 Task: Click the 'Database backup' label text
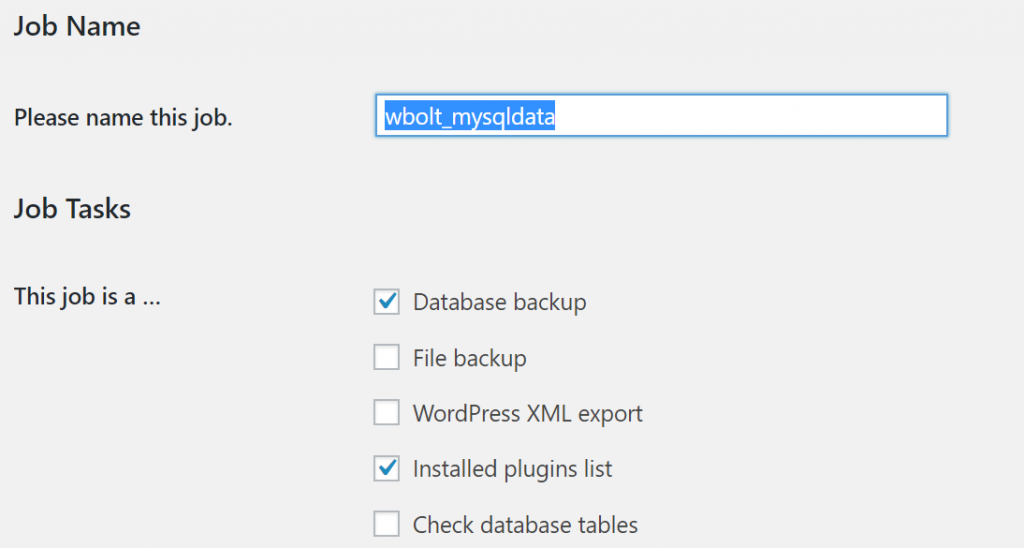pyautogui.click(x=499, y=302)
